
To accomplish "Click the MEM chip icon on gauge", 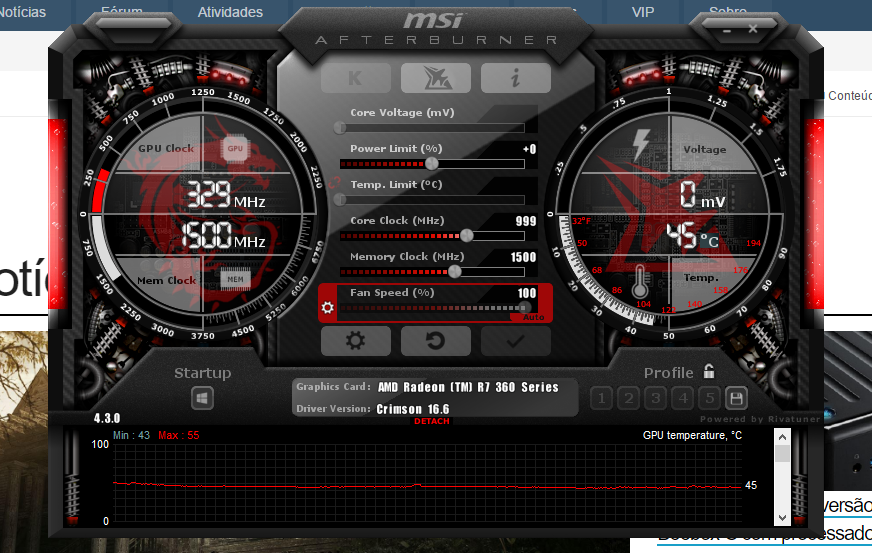I will coord(235,279).
